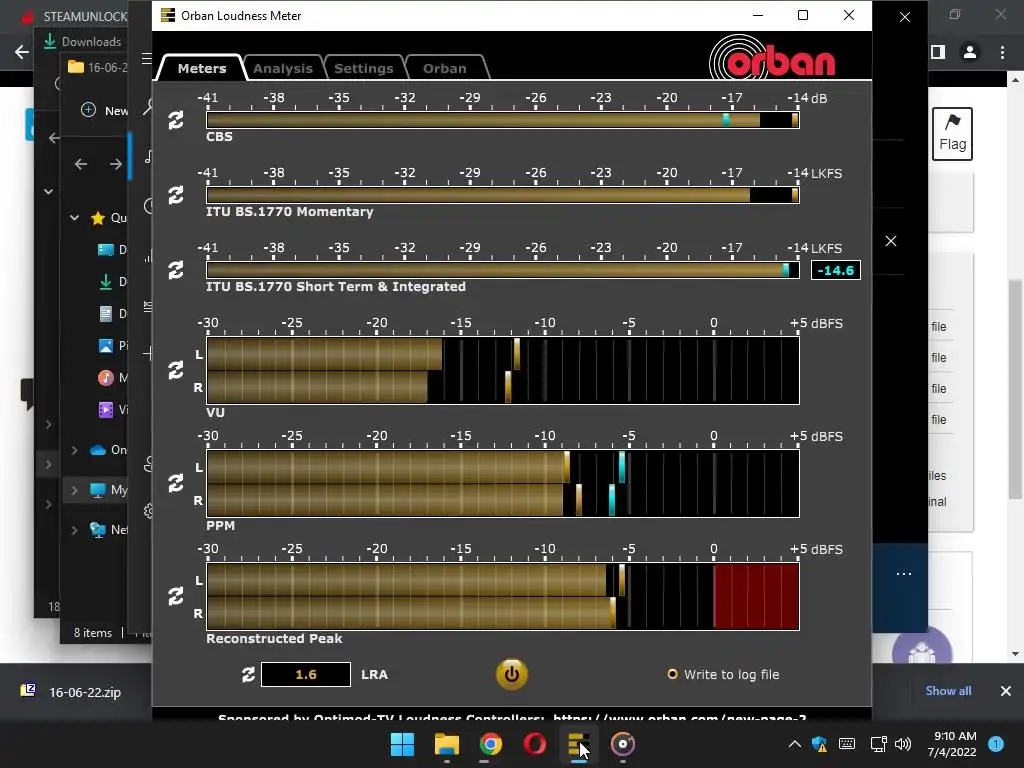The image size is (1024, 768).
Task: Open the browser profile icon
Action: click(970, 52)
